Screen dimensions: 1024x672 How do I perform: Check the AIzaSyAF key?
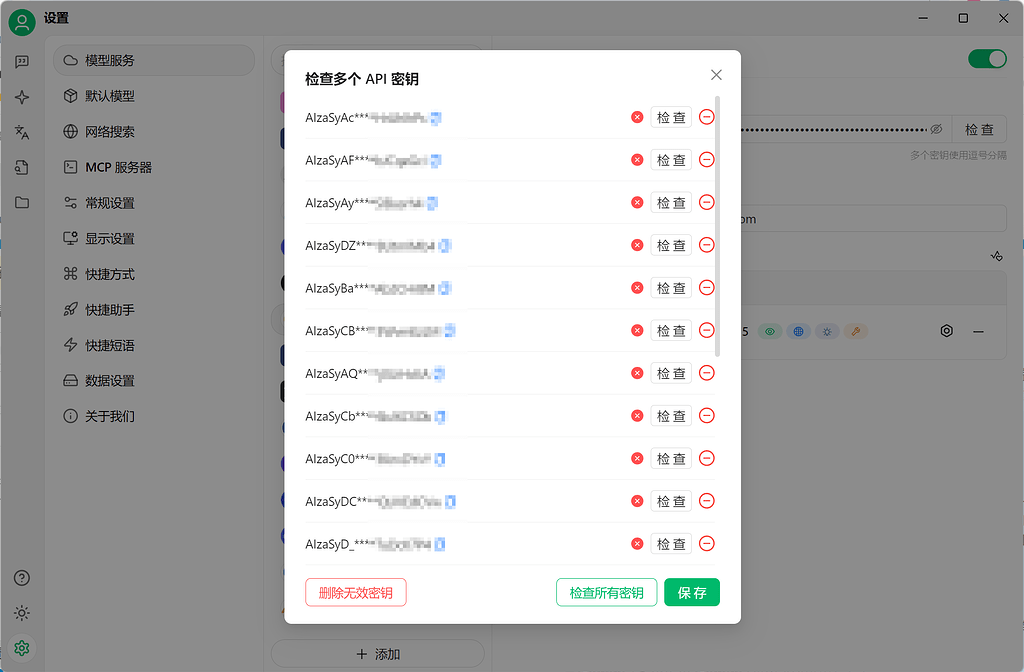[671, 160]
